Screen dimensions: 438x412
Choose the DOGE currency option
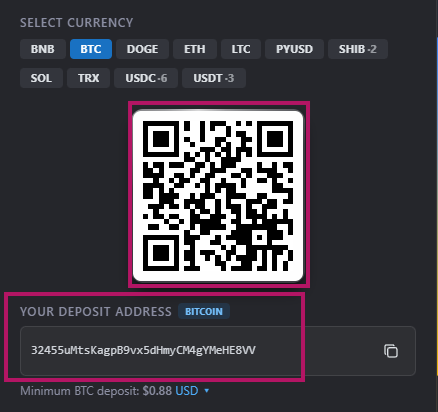pyautogui.click(x=142, y=49)
